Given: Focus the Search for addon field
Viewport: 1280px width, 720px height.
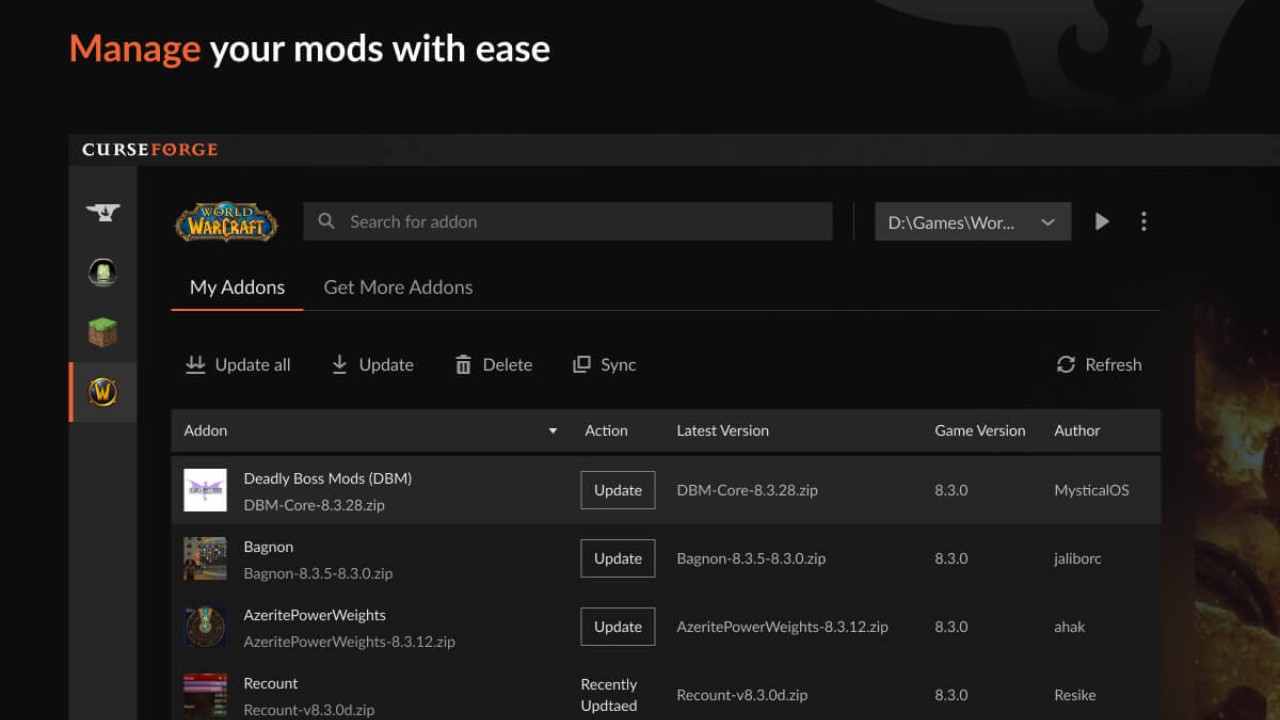Looking at the screenshot, I should (568, 222).
